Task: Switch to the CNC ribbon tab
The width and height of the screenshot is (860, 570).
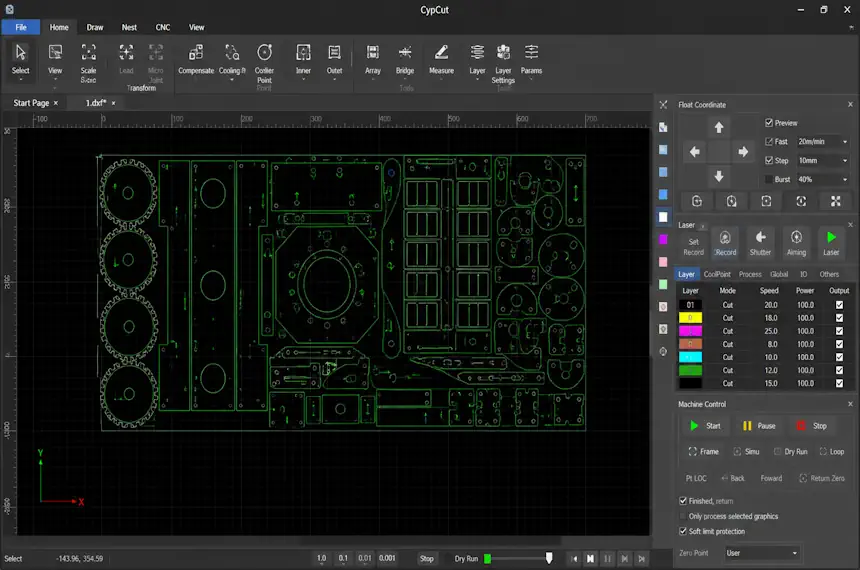Action: (162, 27)
